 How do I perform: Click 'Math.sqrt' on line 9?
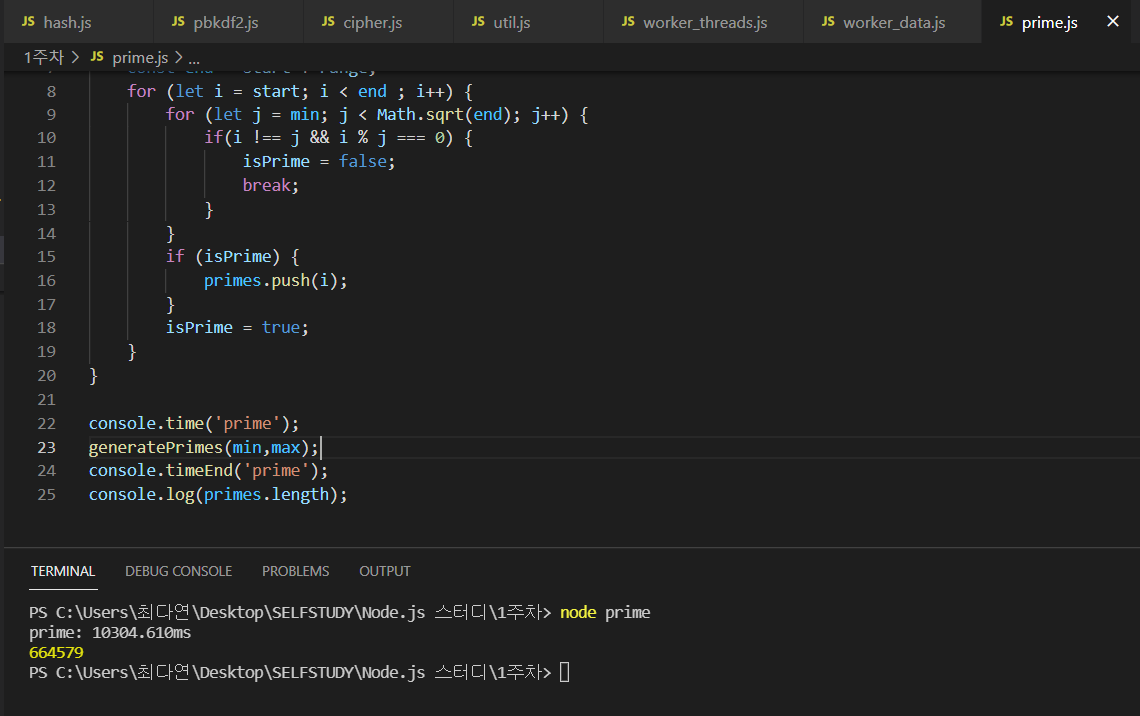tap(420, 115)
